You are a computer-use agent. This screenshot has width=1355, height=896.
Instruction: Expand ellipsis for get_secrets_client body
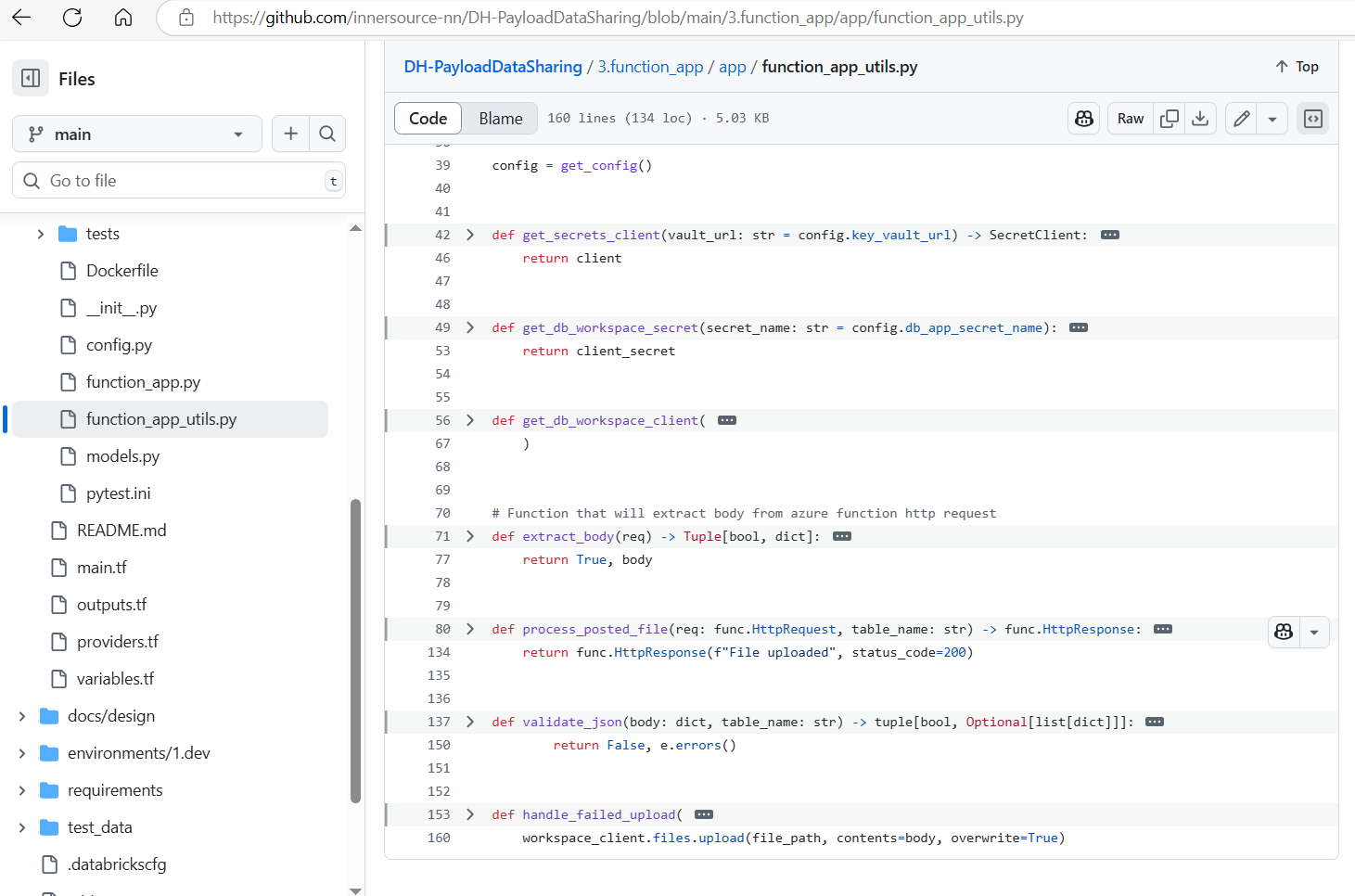1110,235
